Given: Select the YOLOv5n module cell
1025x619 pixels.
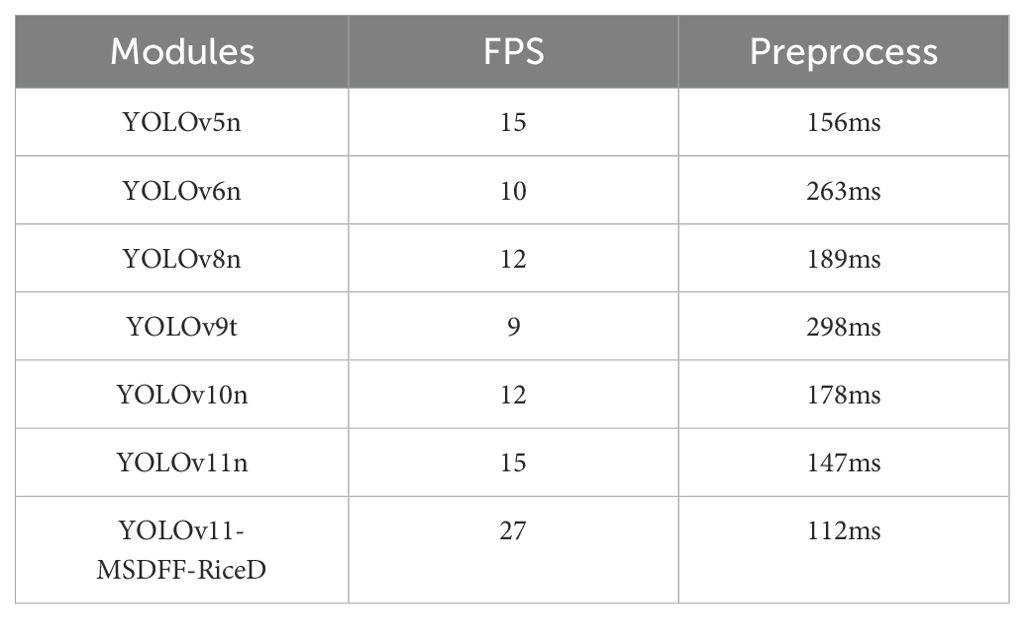Looking at the screenshot, I should (x=182, y=122).
